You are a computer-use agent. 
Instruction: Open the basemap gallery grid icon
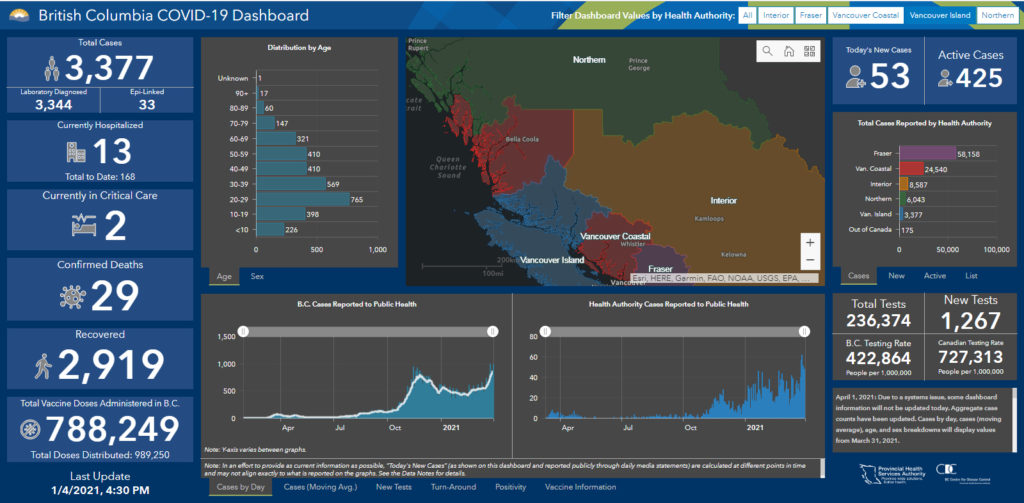point(809,51)
